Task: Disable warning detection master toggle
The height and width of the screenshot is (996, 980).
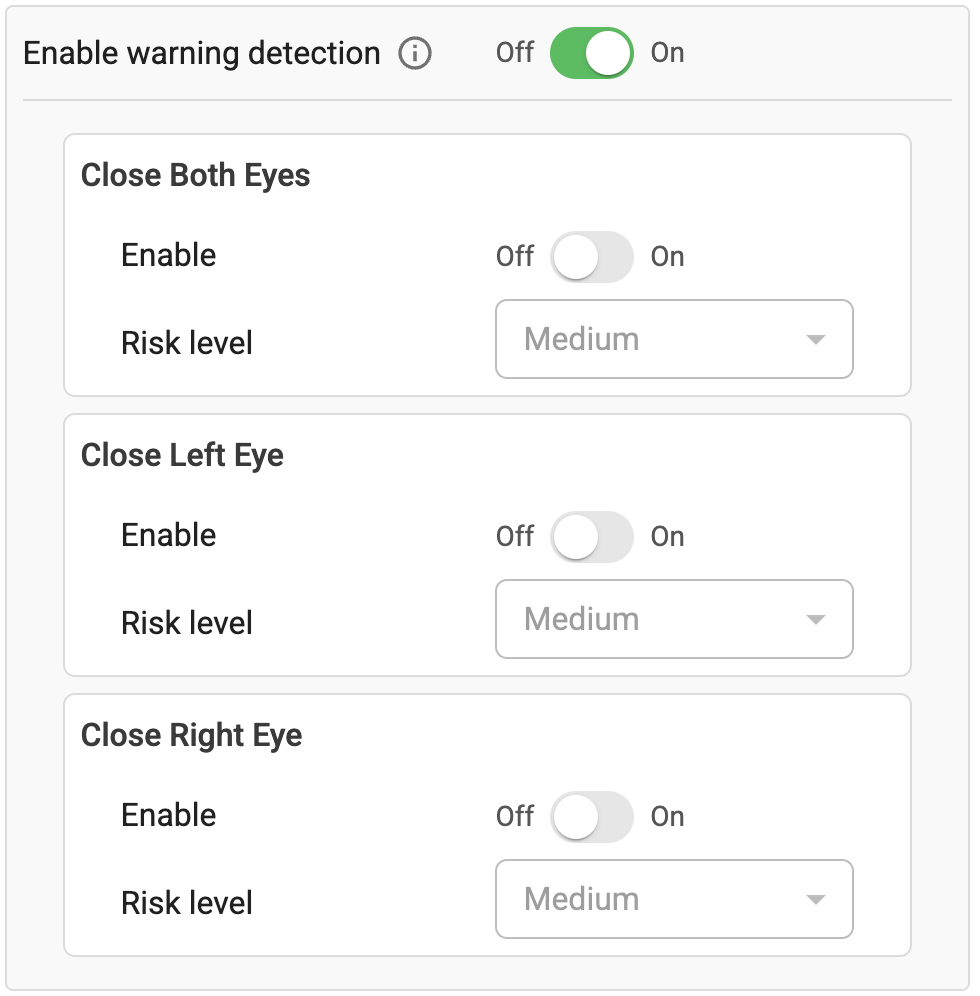Action: tap(590, 53)
